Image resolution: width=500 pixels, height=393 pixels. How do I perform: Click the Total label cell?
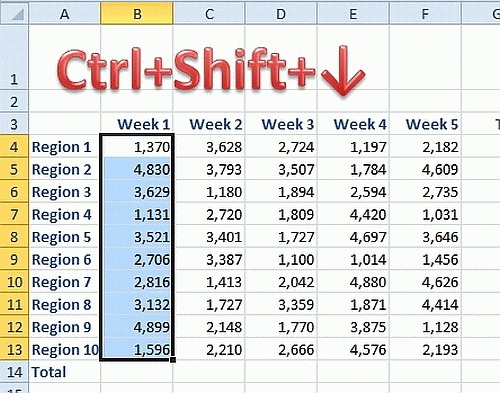65,372
